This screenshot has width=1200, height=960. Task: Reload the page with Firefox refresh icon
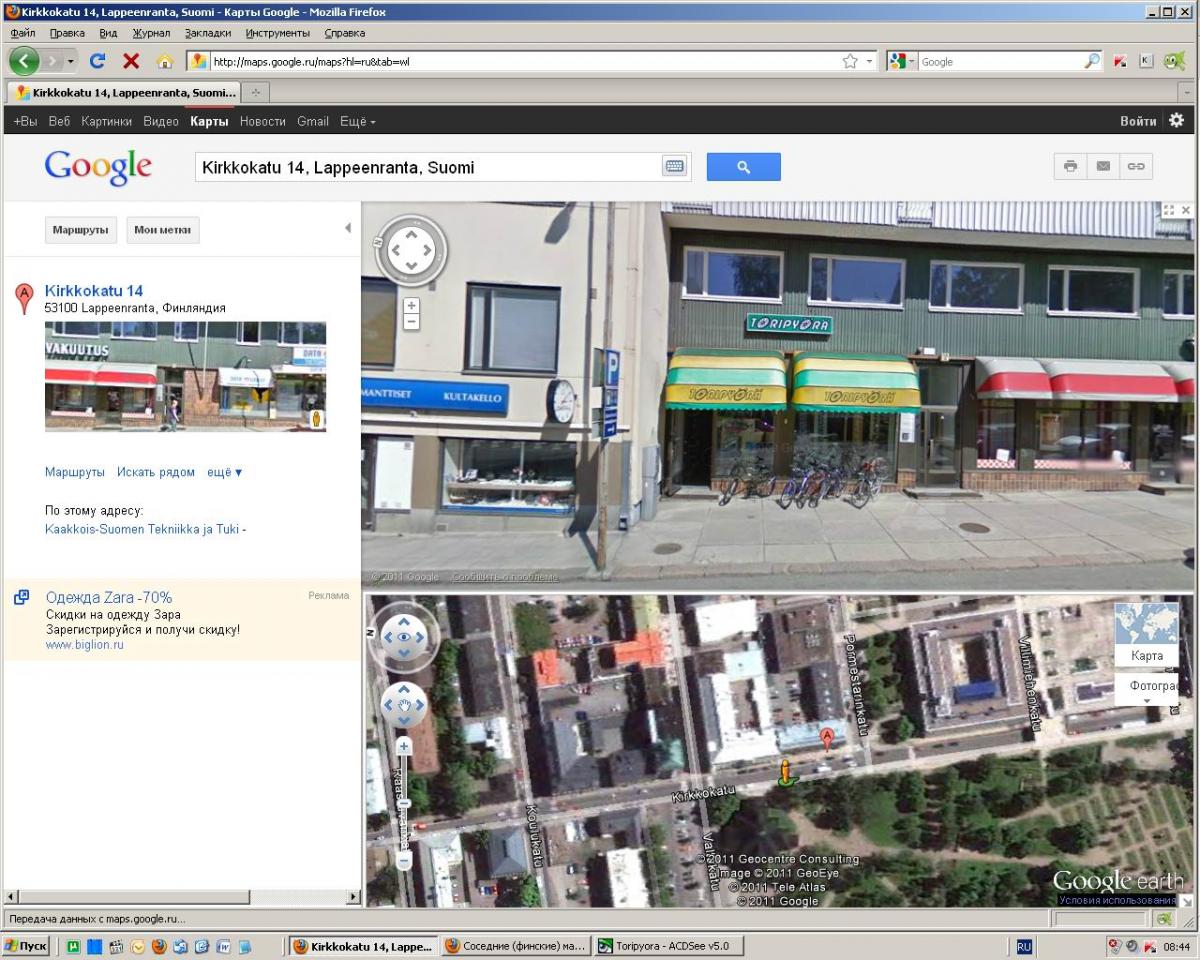pyautogui.click(x=97, y=61)
